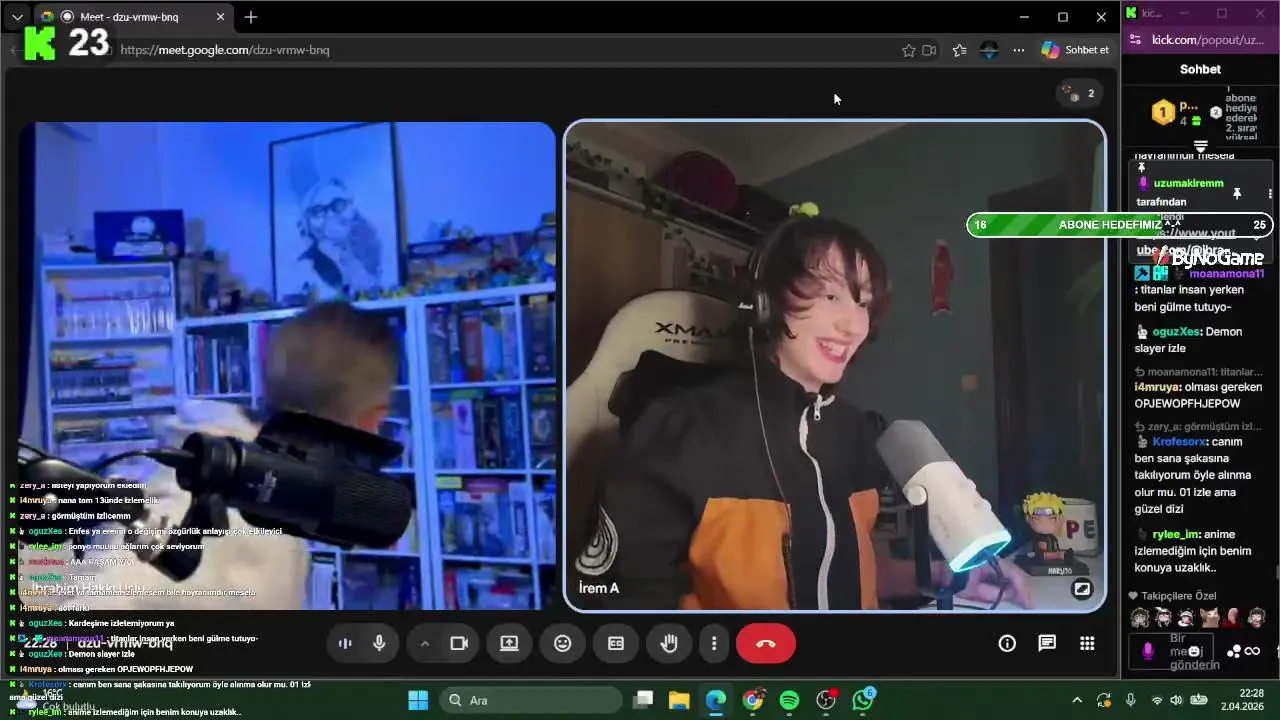Open more options three-dot menu in Meet
Image resolution: width=1280 pixels, height=720 pixels.
pos(714,643)
